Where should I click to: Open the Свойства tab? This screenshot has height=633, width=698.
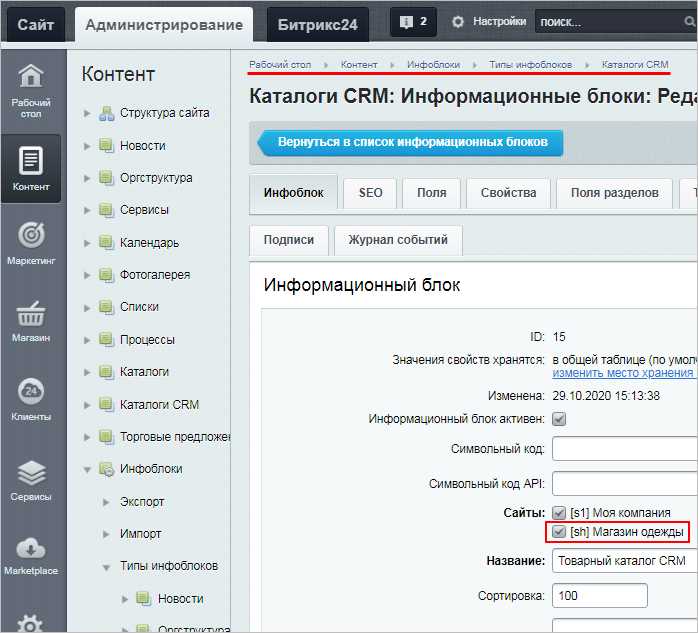click(x=508, y=193)
